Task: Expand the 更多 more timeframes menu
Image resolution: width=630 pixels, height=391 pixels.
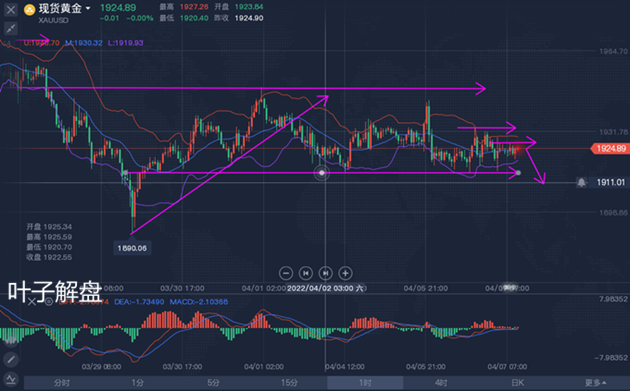Action: (x=595, y=383)
